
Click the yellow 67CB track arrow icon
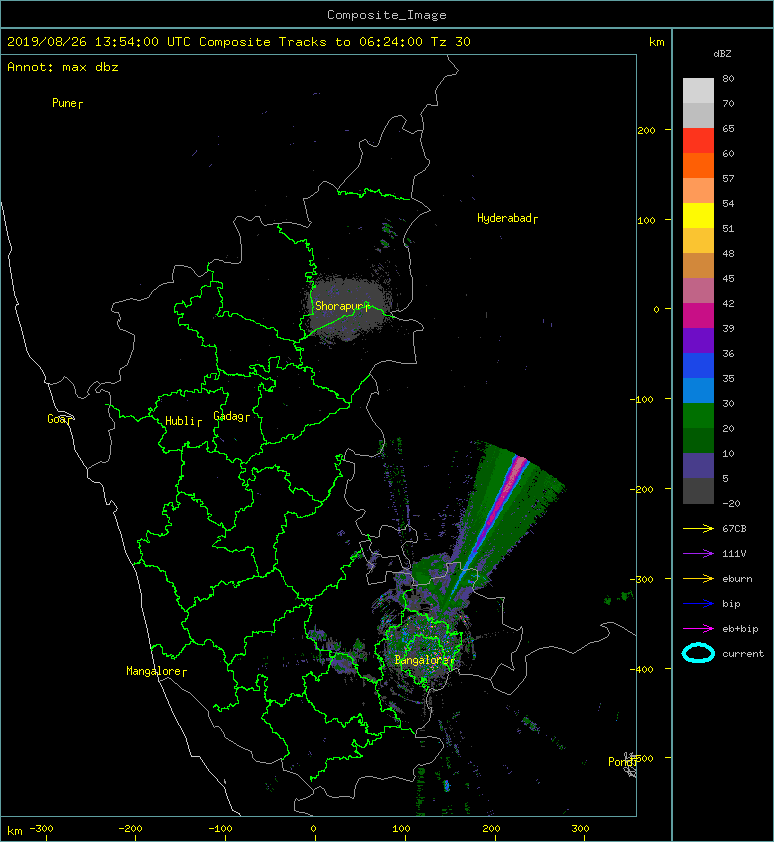(x=698, y=528)
